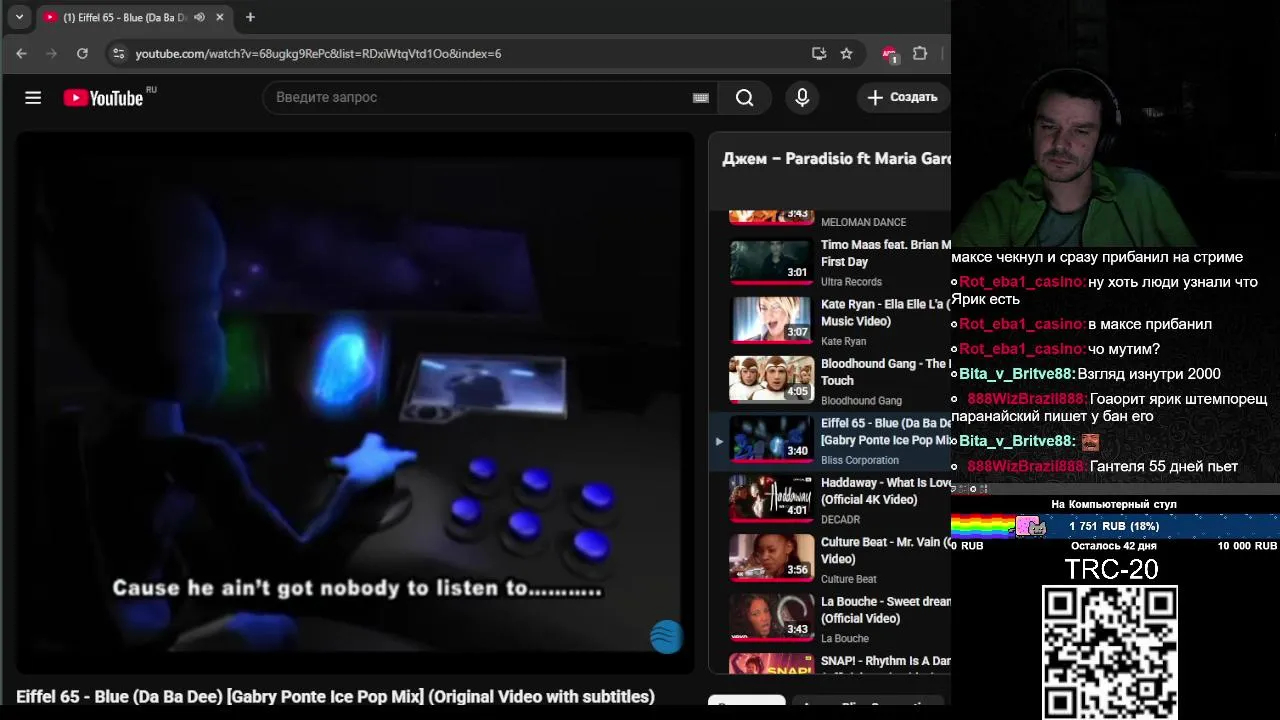Go forward in browser history
Screen dimensions: 1280x720
click(x=52, y=53)
